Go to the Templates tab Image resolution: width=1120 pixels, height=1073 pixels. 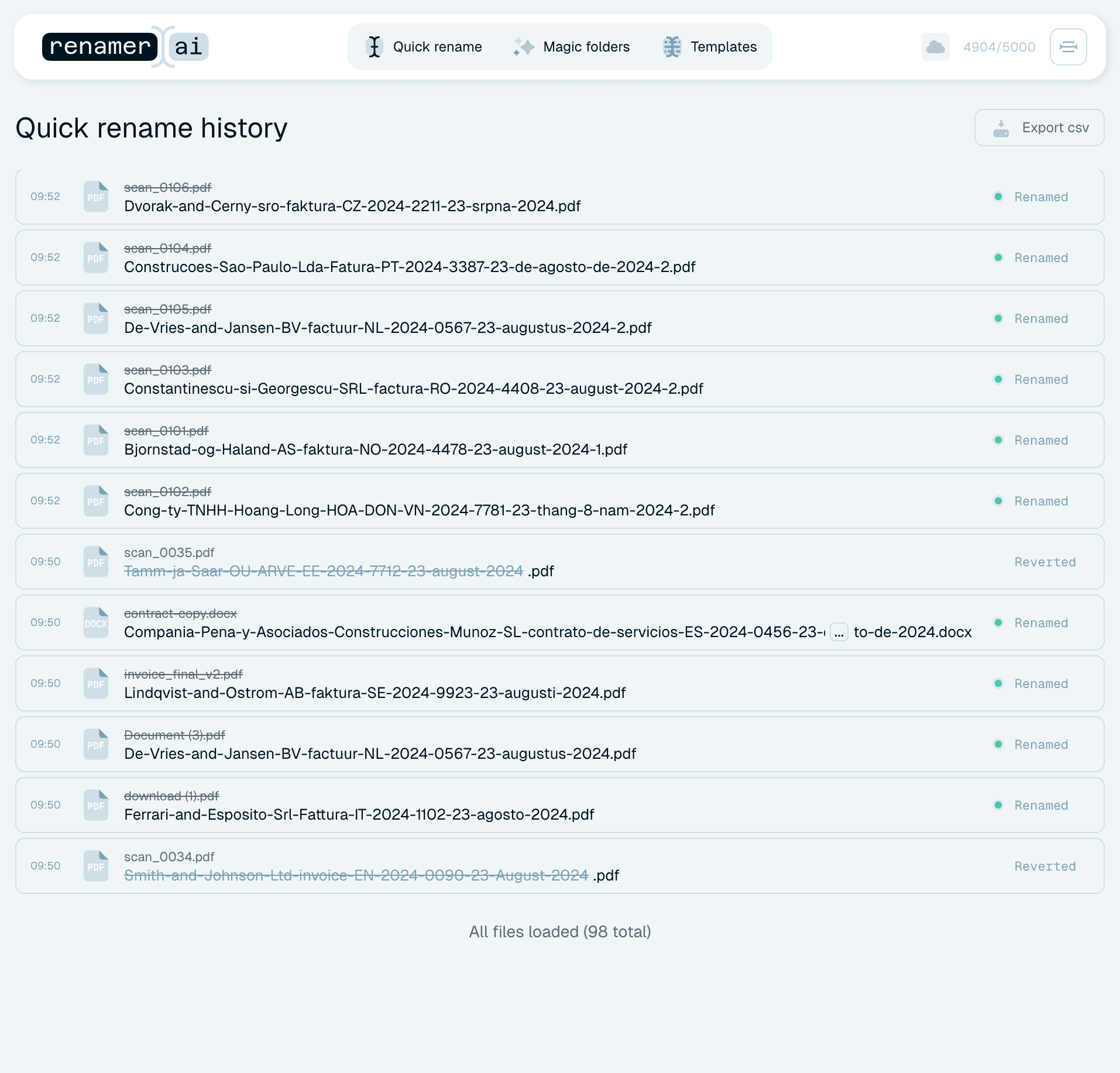710,47
